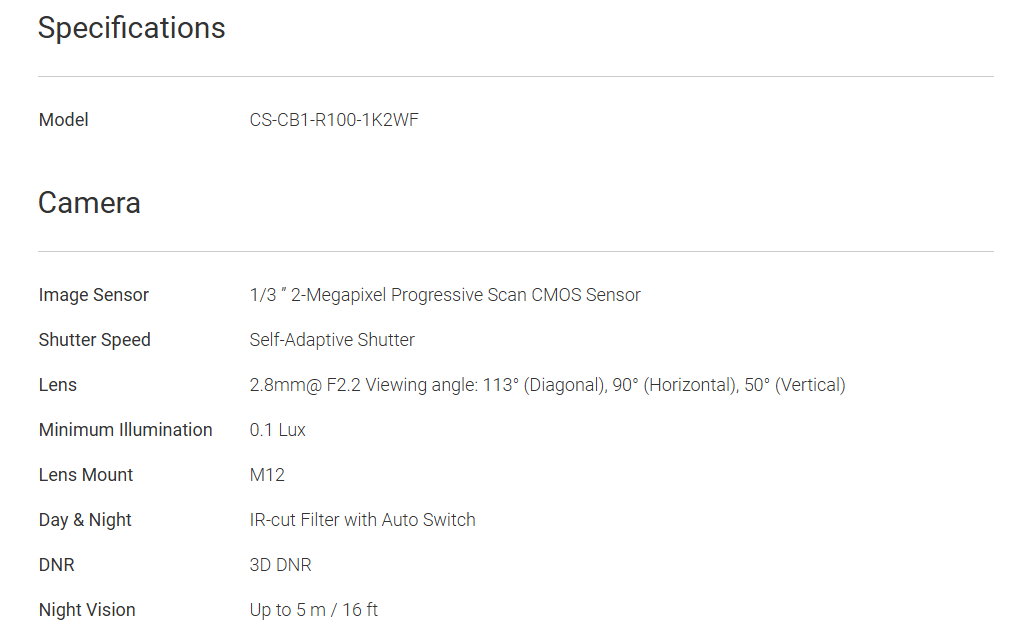This screenshot has width=1012, height=640.
Task: Click the Lens row label
Action: point(57,385)
